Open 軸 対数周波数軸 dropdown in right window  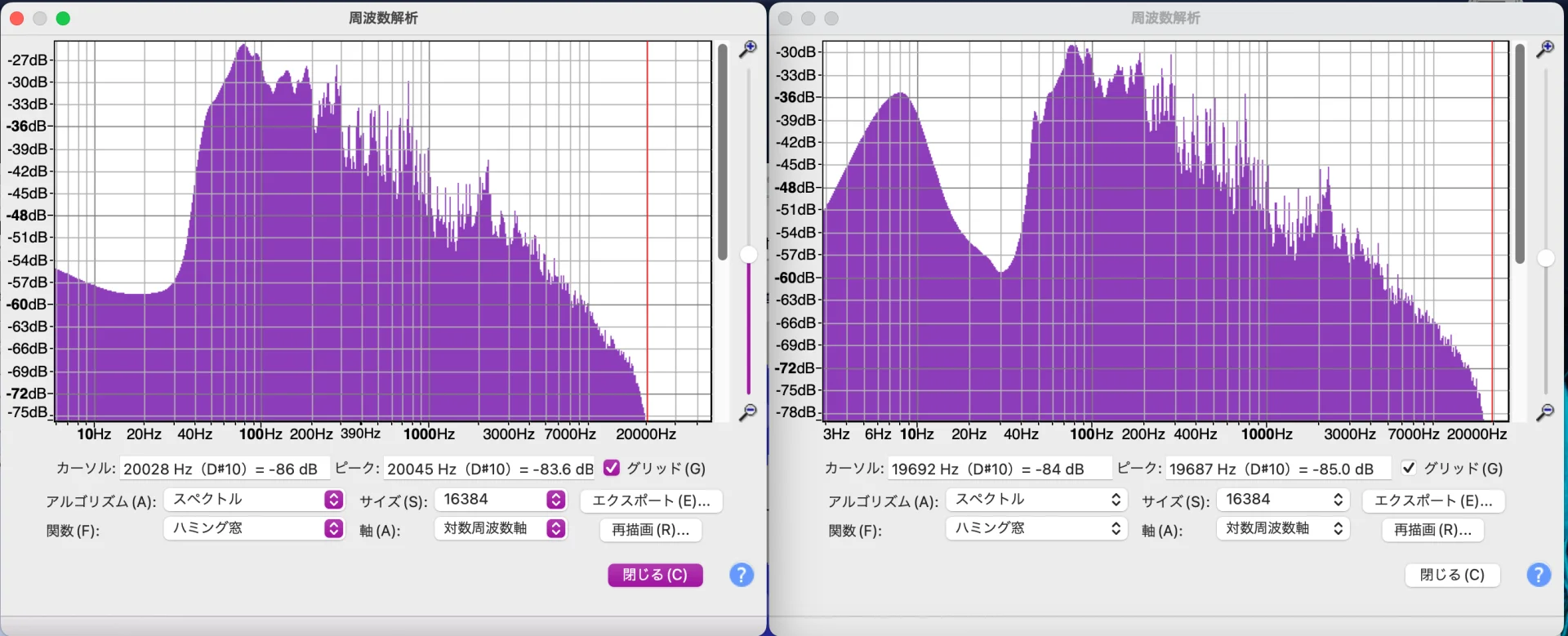1282,528
